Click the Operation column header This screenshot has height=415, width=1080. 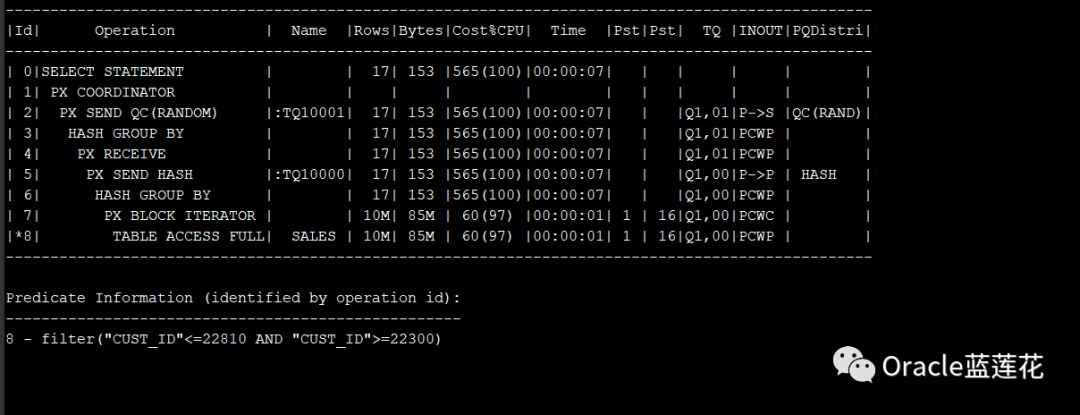click(x=134, y=31)
